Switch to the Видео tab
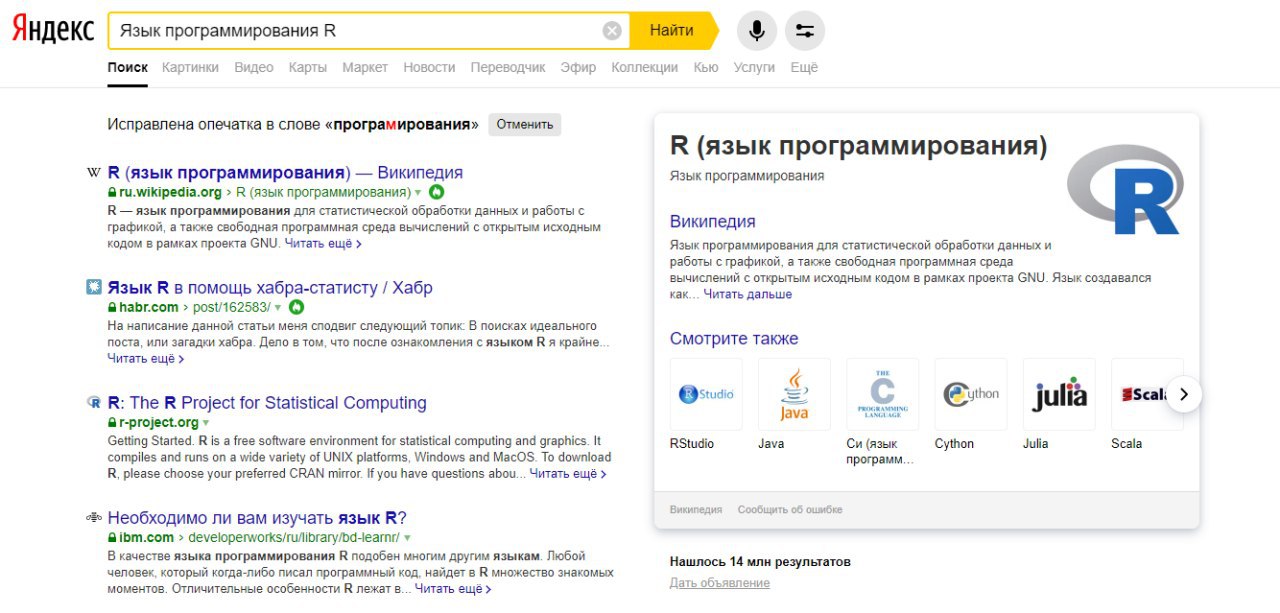 click(254, 67)
